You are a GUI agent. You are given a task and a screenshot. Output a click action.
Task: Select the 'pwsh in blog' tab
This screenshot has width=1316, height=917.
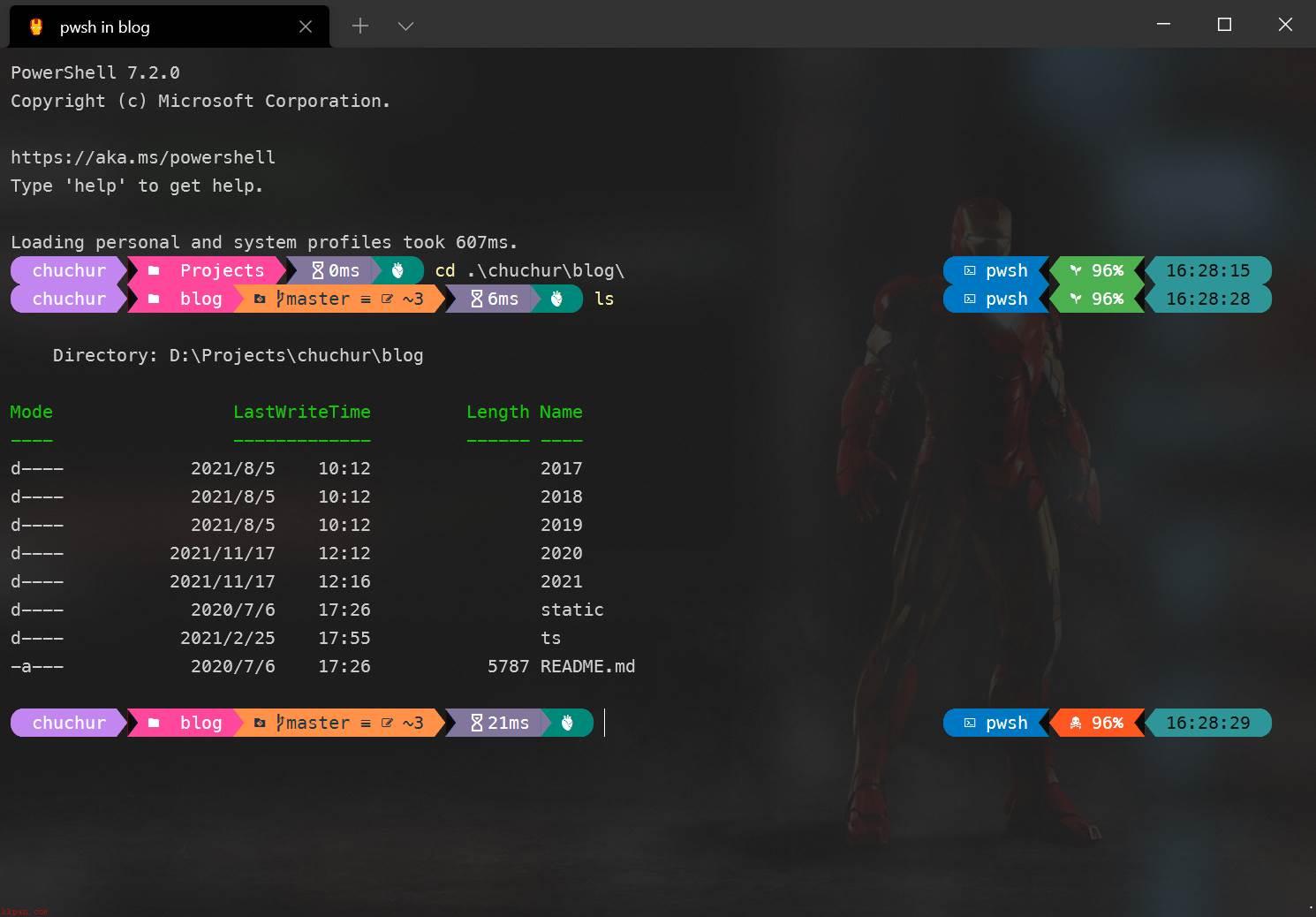[169, 27]
